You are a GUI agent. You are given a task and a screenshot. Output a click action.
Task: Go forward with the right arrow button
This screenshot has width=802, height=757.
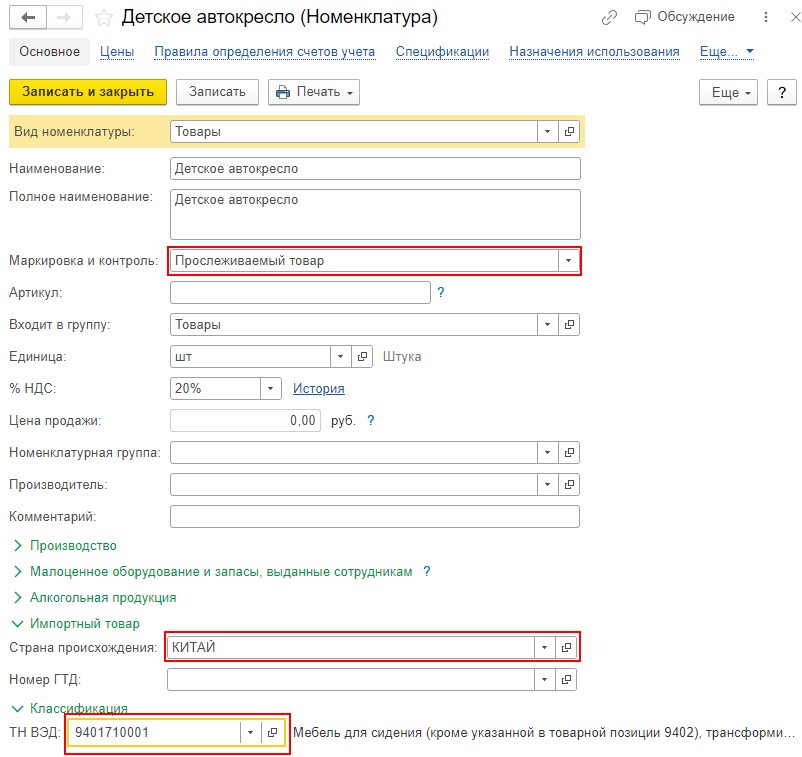(x=64, y=18)
